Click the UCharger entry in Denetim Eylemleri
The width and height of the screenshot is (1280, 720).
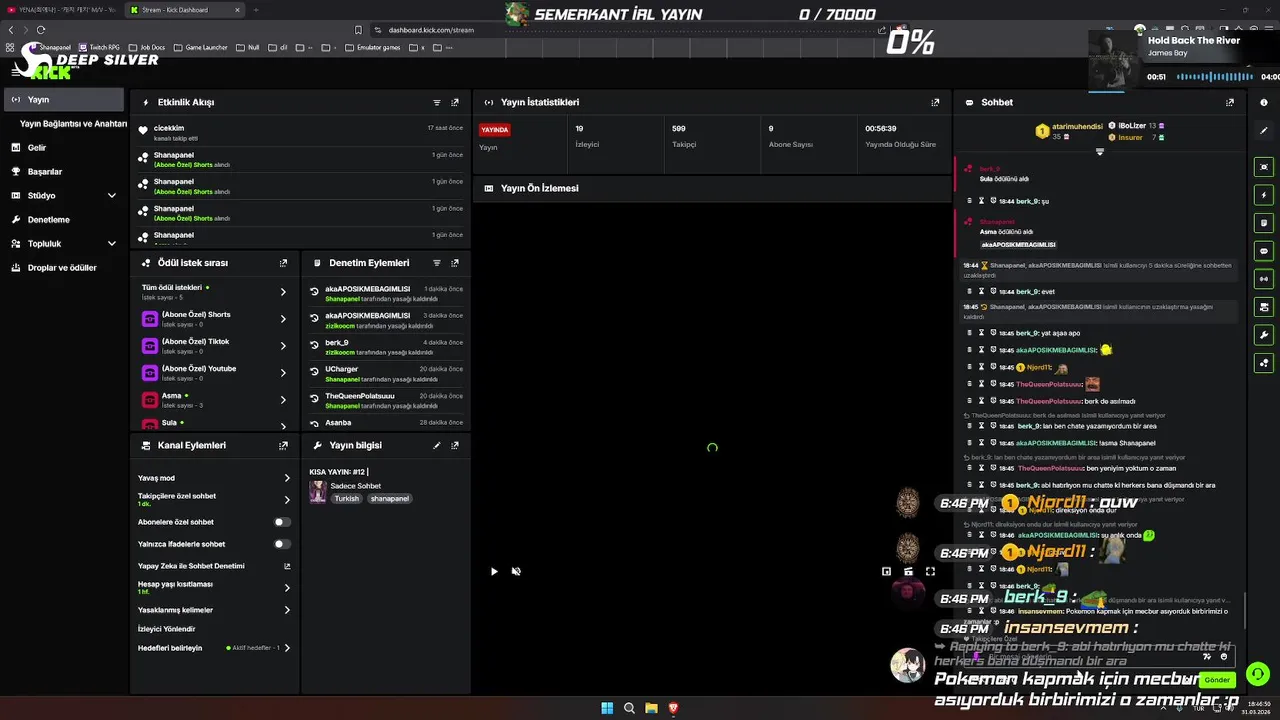pos(386,373)
